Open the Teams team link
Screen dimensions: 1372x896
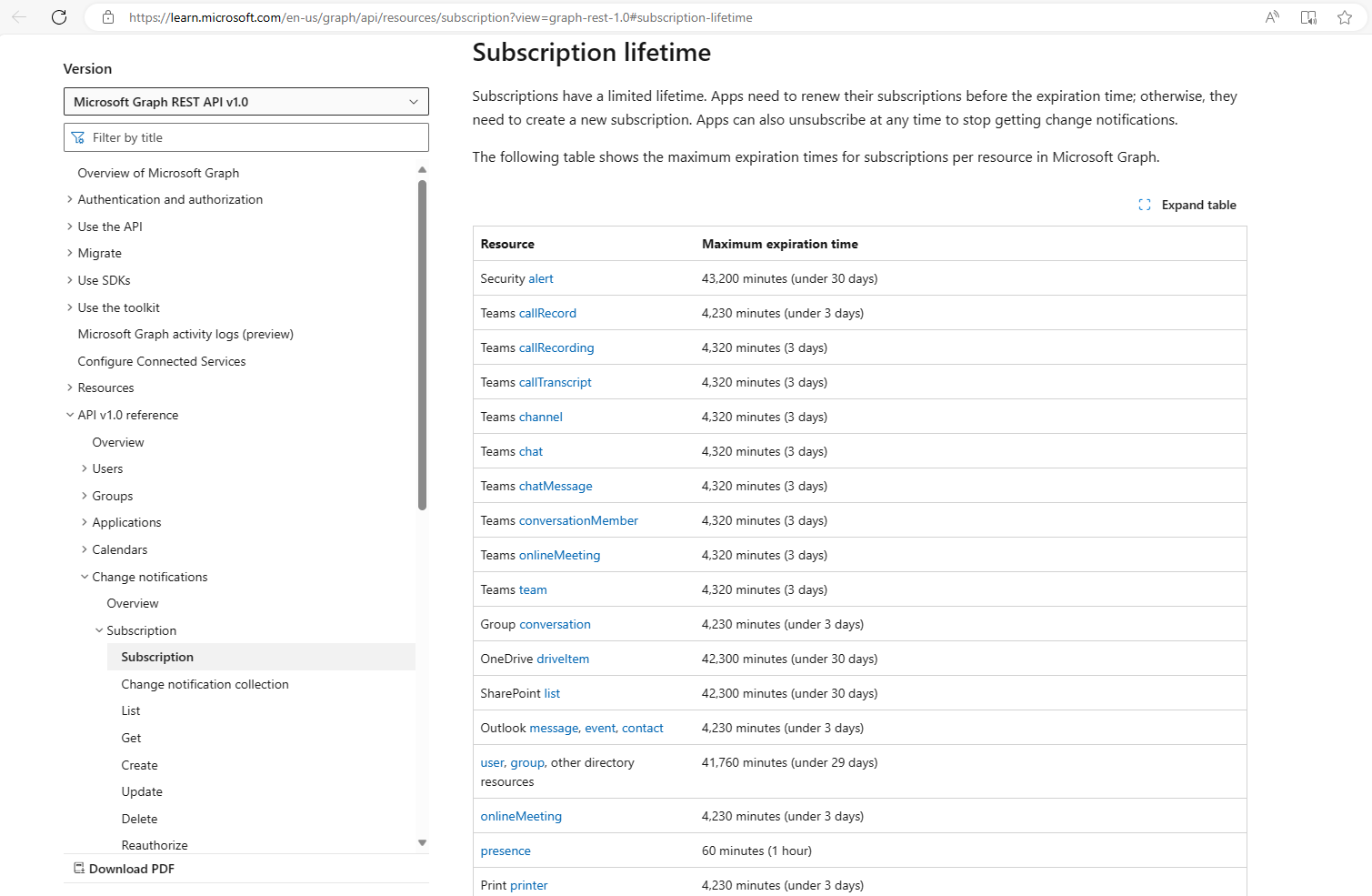click(x=533, y=589)
